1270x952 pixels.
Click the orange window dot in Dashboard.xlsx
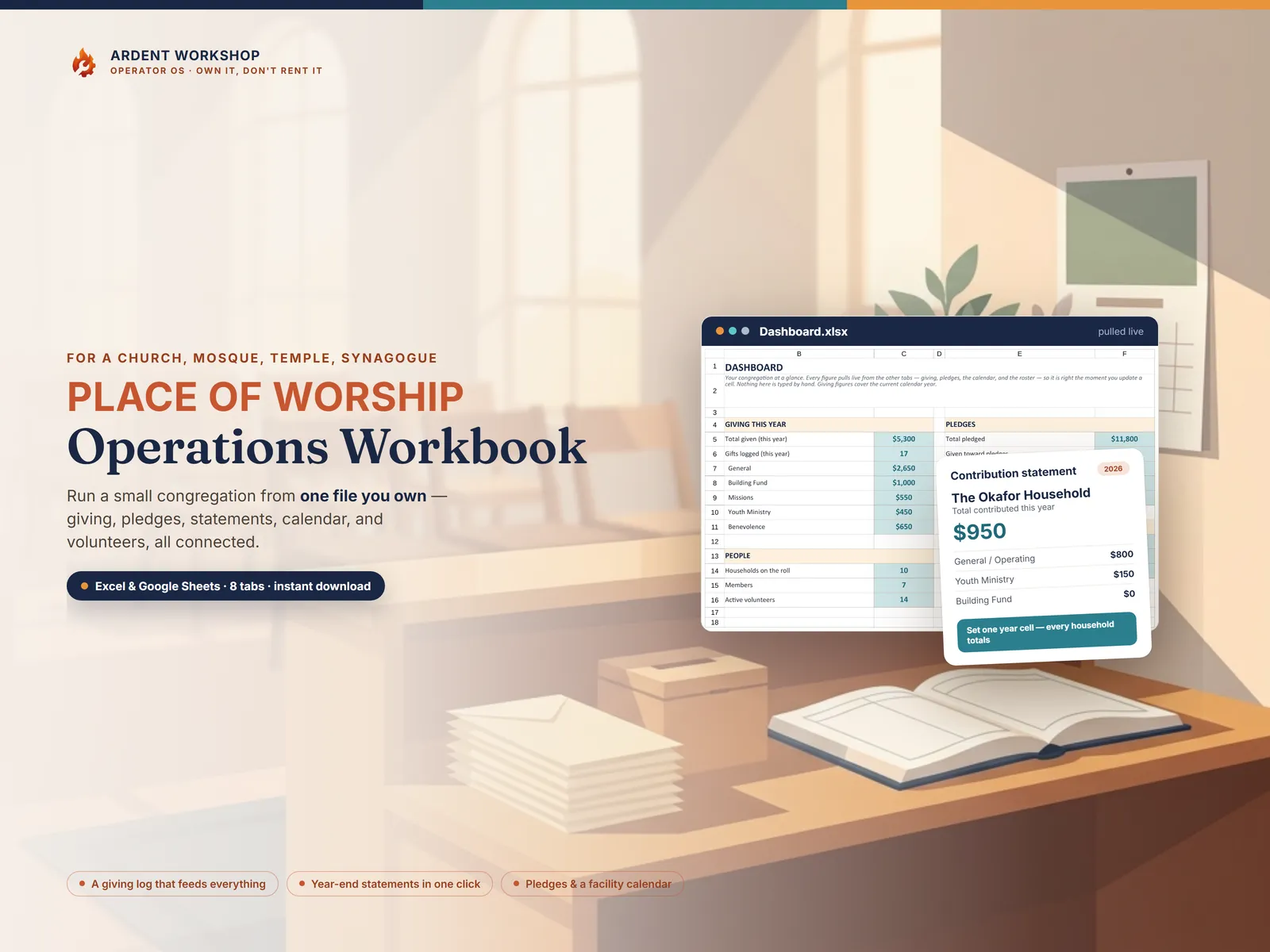point(720,331)
